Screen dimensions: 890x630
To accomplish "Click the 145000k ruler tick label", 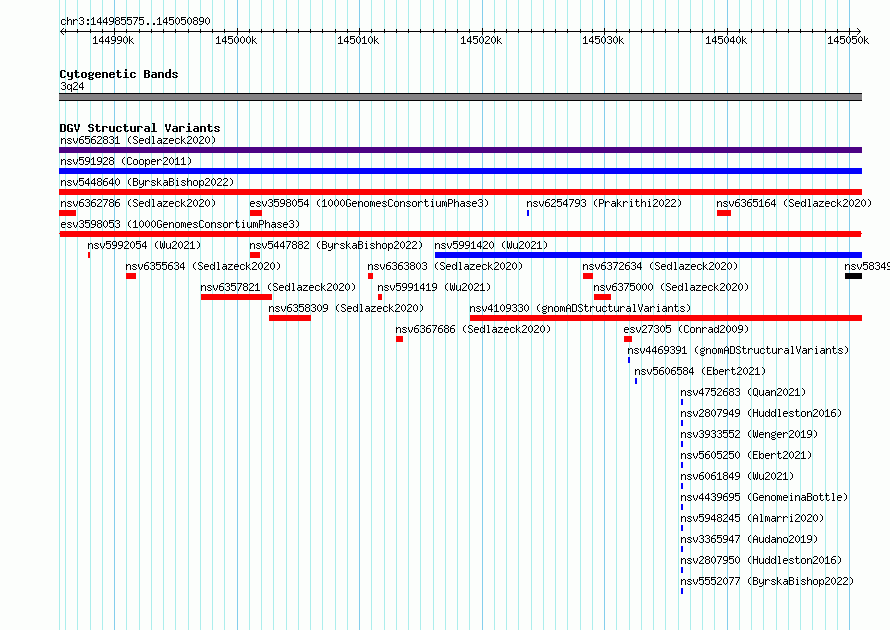I will (x=236, y=40).
